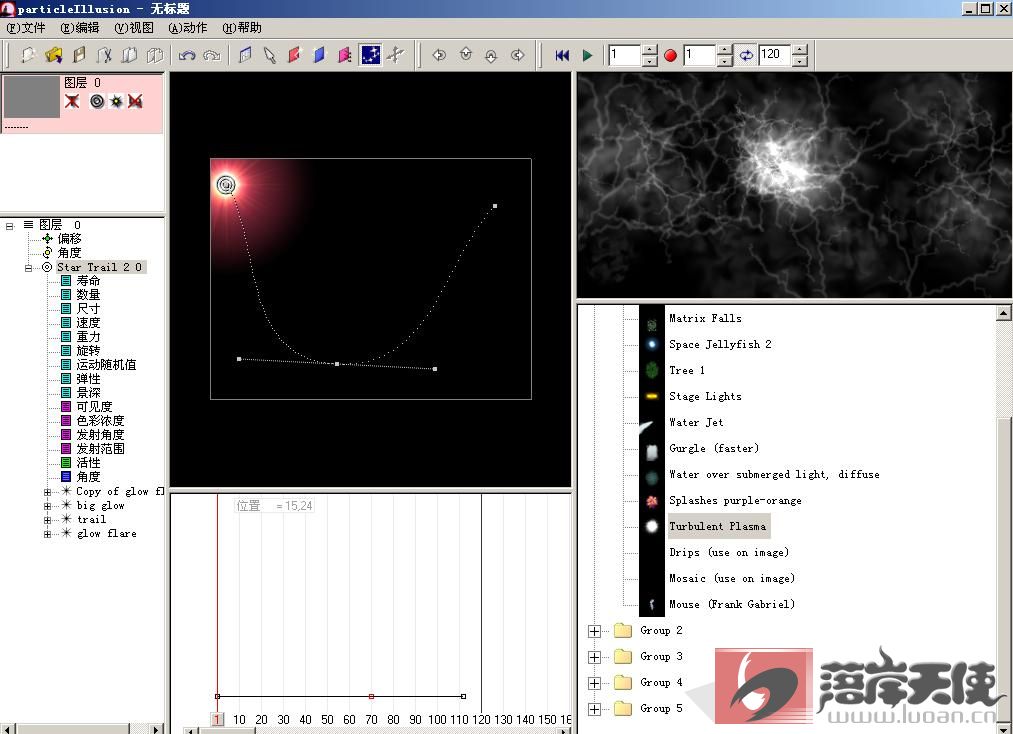This screenshot has width=1013, height=734.
Task: Expand the big glow particle node
Action: point(47,507)
